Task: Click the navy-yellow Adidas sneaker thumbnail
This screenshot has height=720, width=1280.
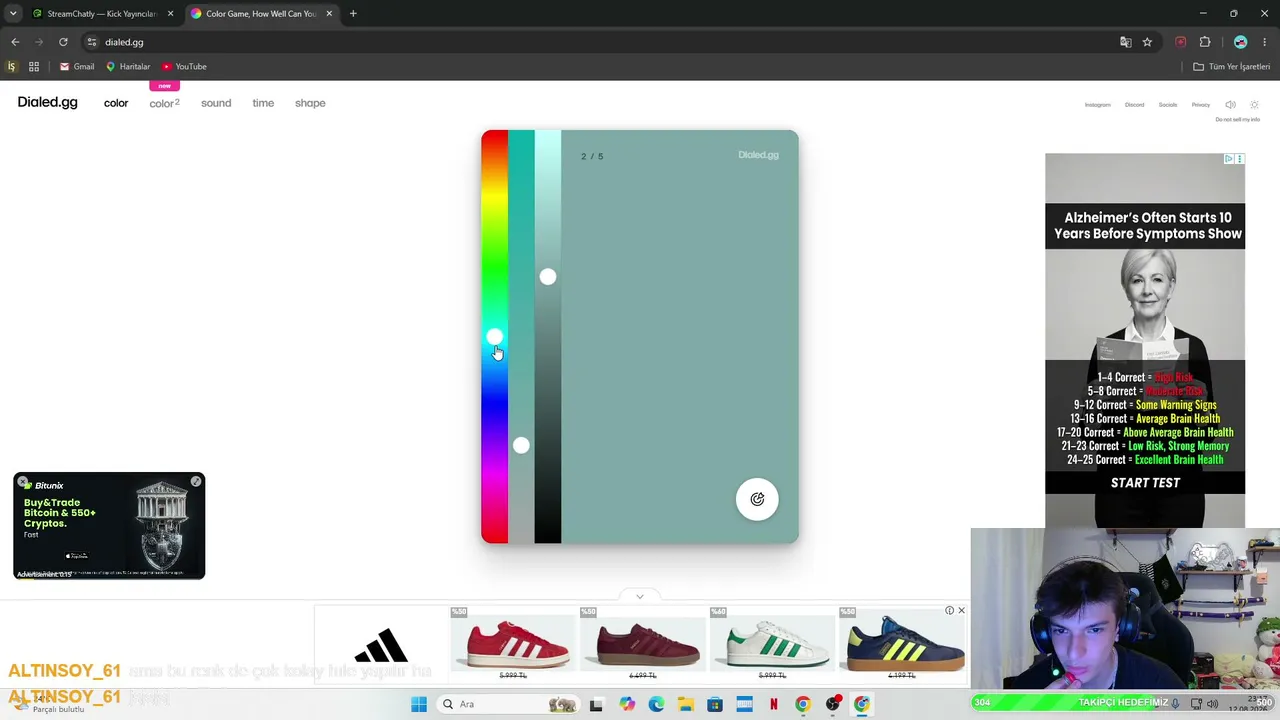Action: [x=902, y=643]
